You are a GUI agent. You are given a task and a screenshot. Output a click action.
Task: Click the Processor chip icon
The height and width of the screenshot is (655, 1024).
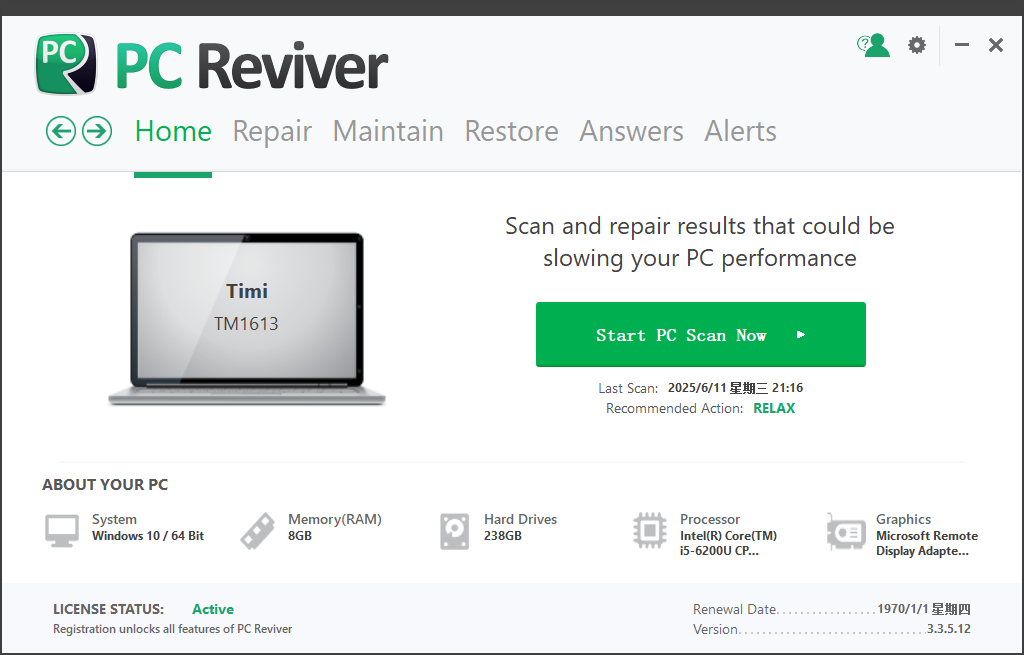pos(650,530)
